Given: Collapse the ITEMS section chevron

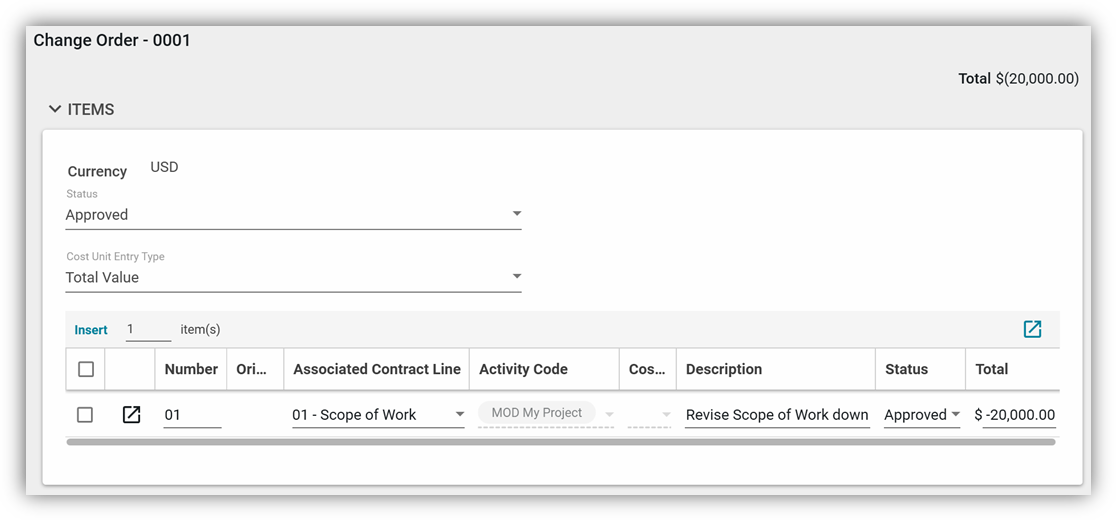Looking at the screenshot, I should click(x=55, y=109).
